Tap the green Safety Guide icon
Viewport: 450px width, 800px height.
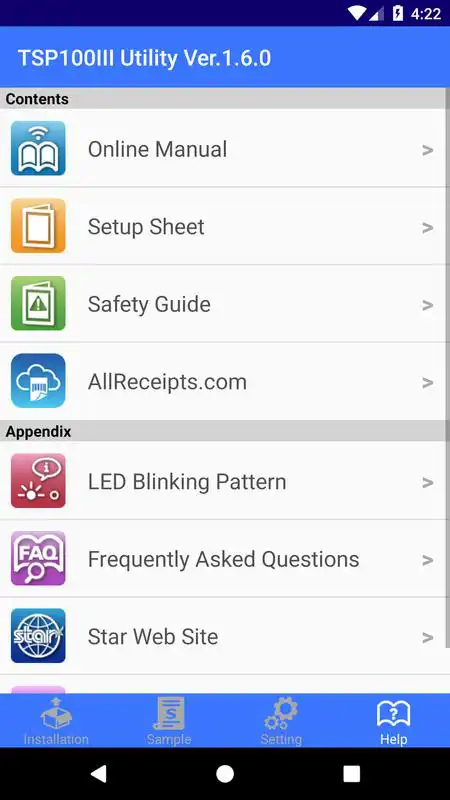(x=38, y=304)
